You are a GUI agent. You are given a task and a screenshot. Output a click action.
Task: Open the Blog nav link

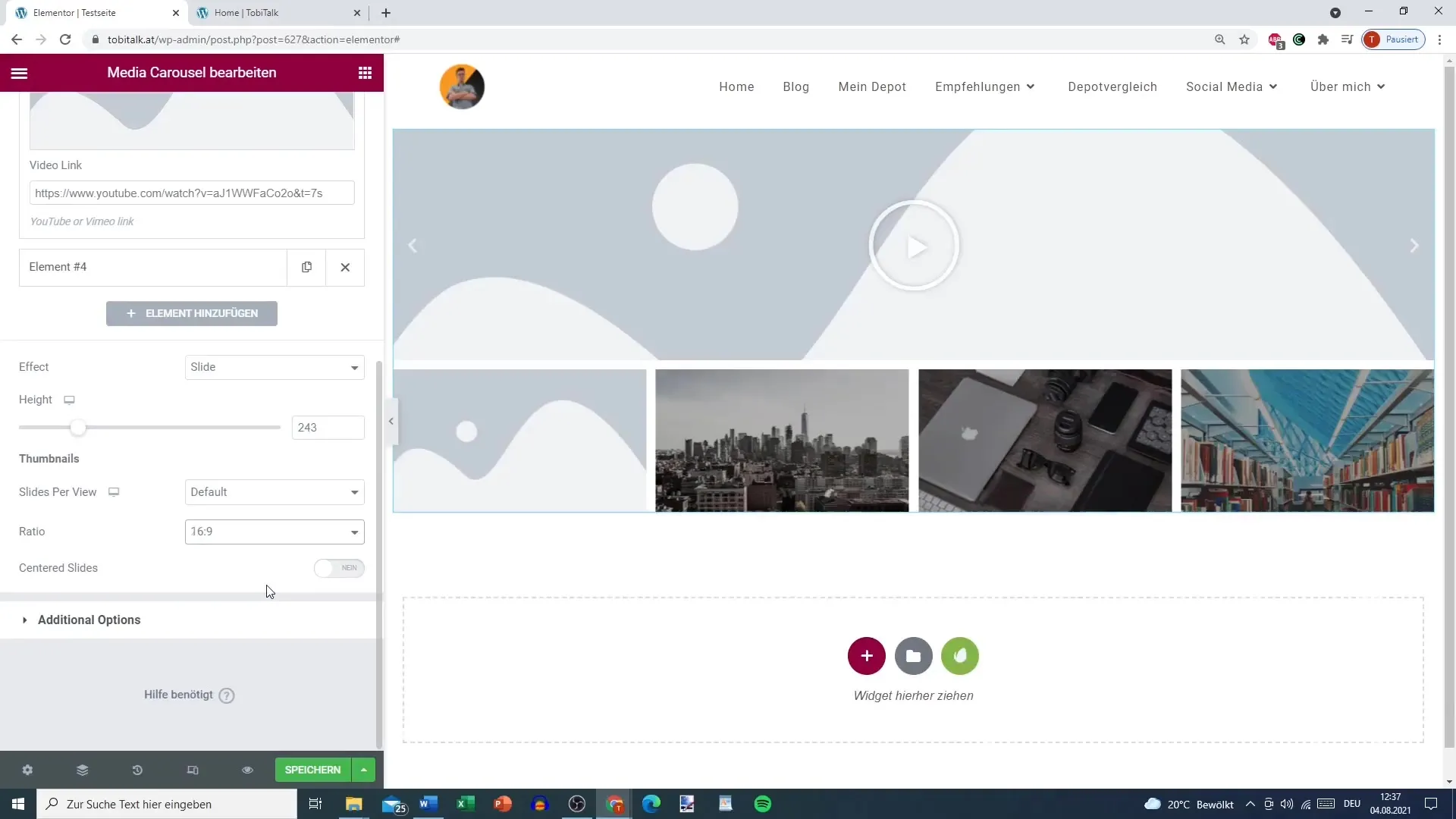click(x=795, y=86)
